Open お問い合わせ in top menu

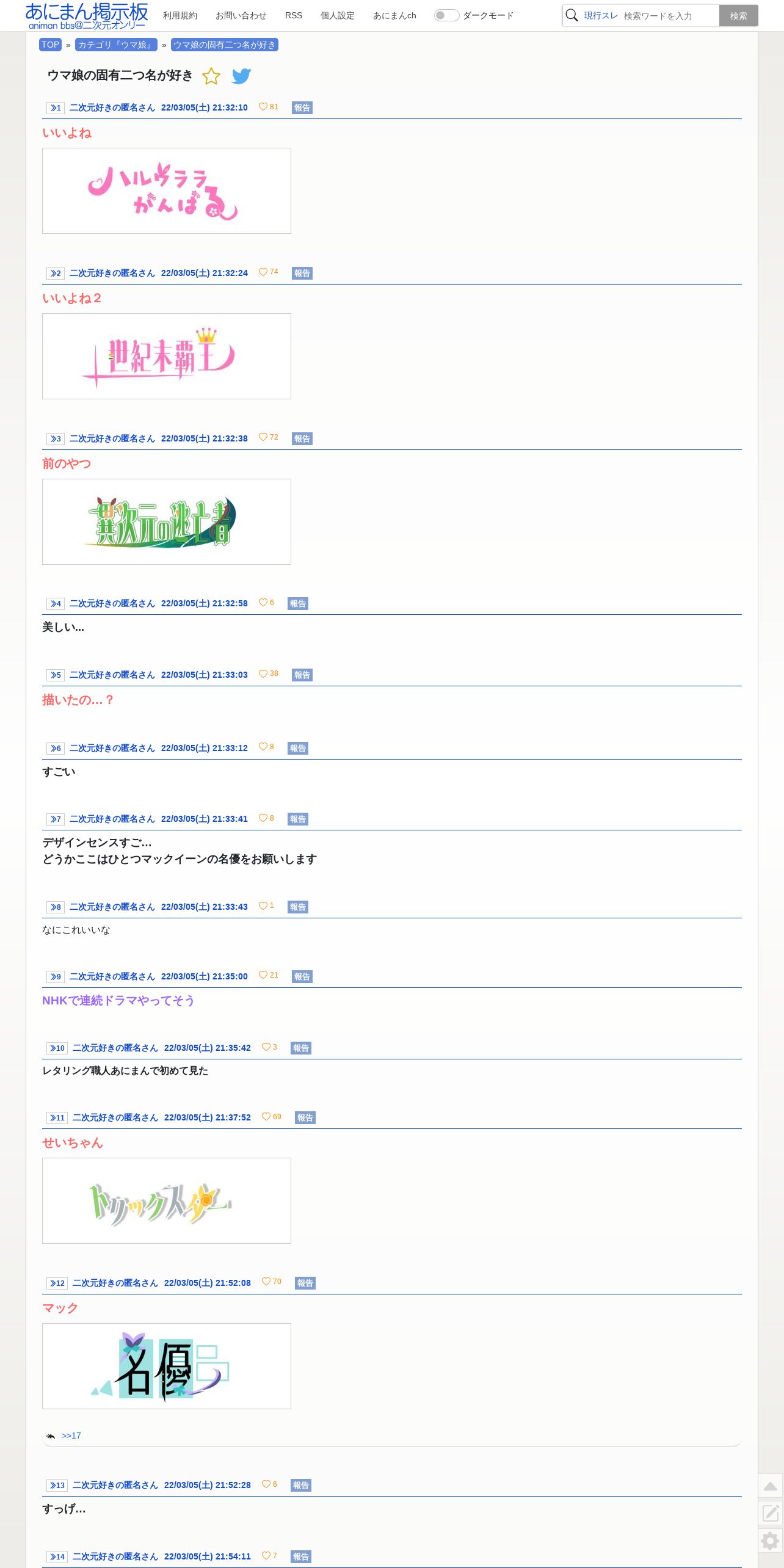click(x=241, y=15)
